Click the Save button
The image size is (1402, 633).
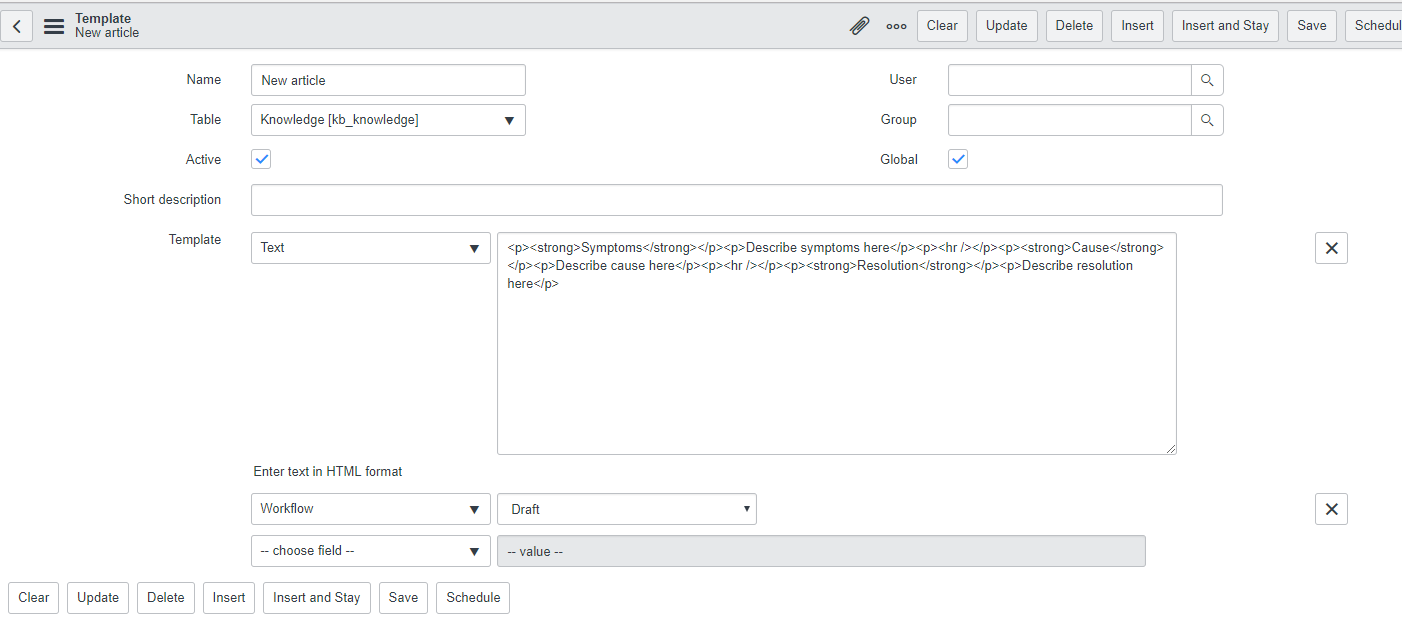[x=403, y=597]
